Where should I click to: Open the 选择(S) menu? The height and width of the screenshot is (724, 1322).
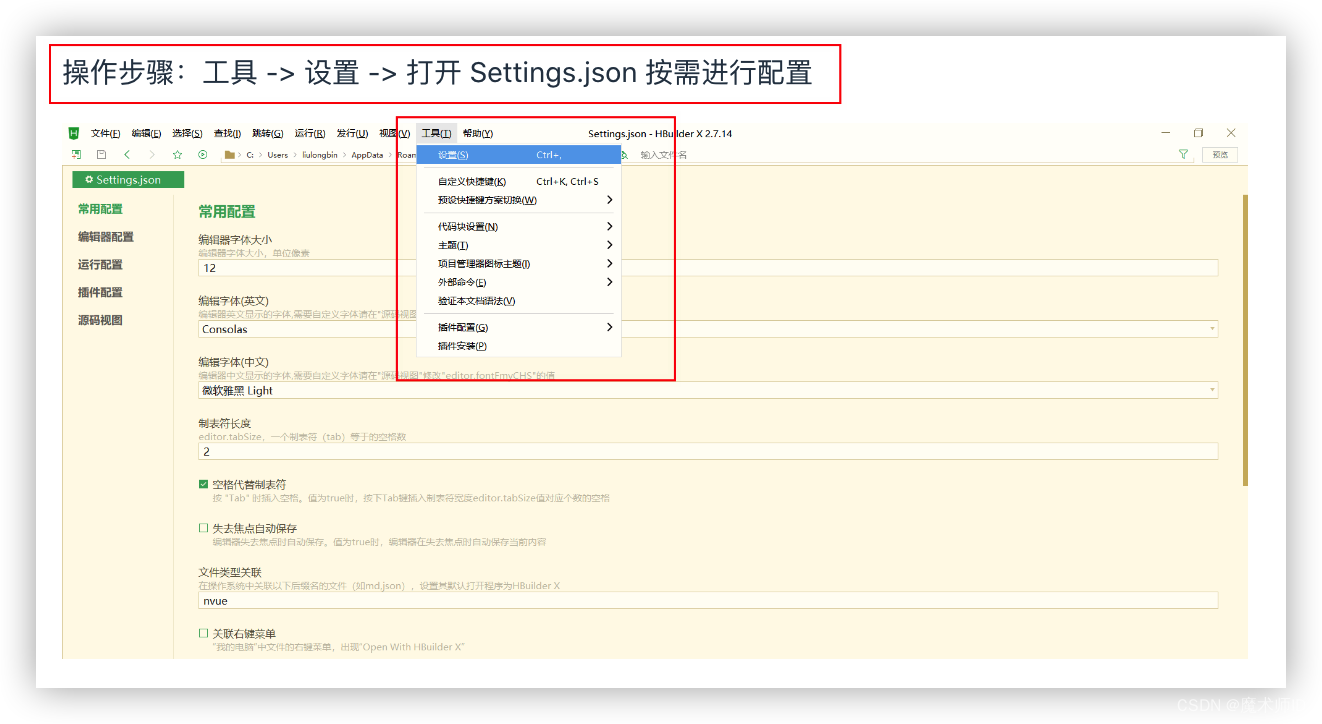(187, 133)
